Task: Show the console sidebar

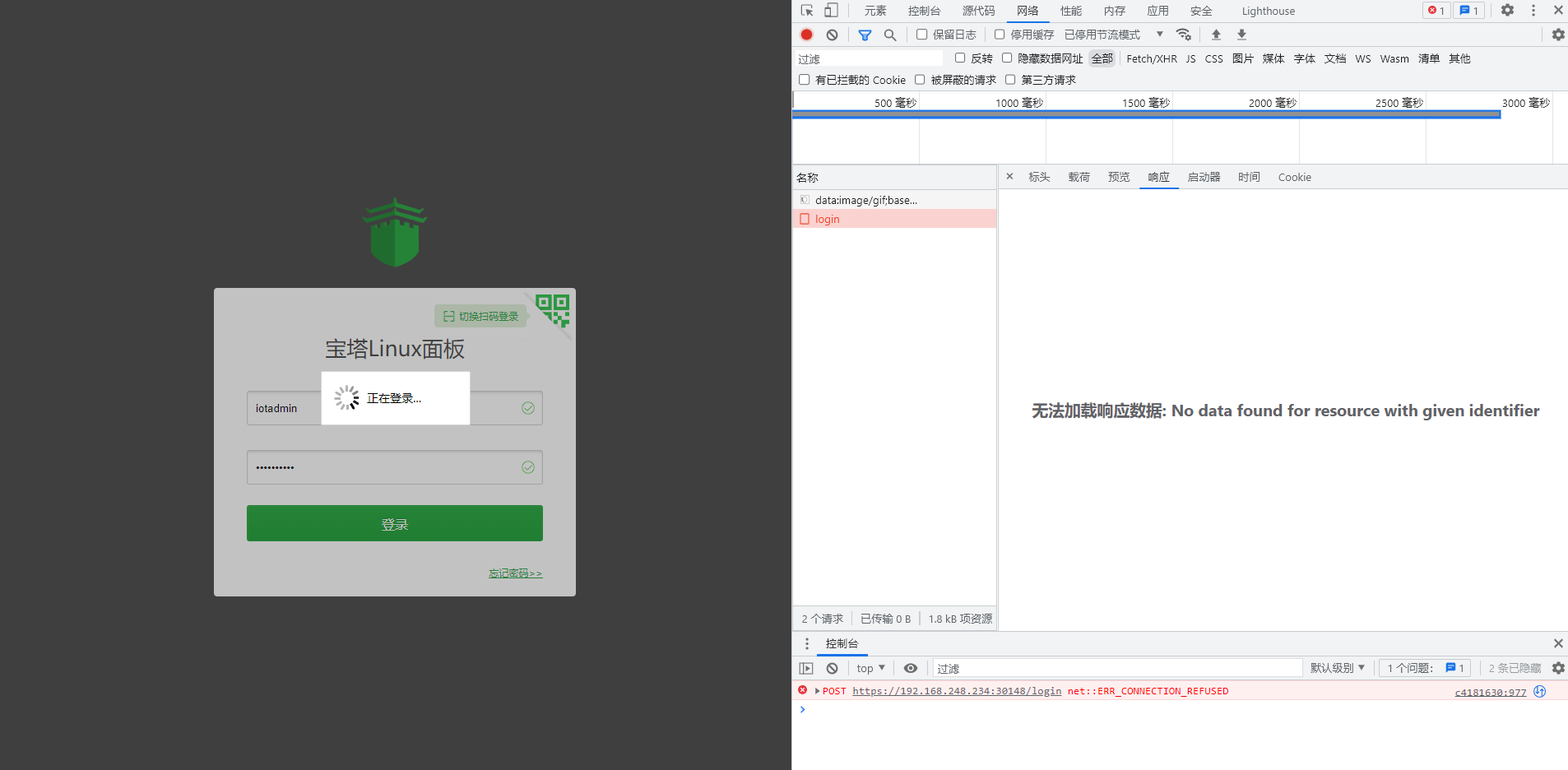Action: (806, 668)
